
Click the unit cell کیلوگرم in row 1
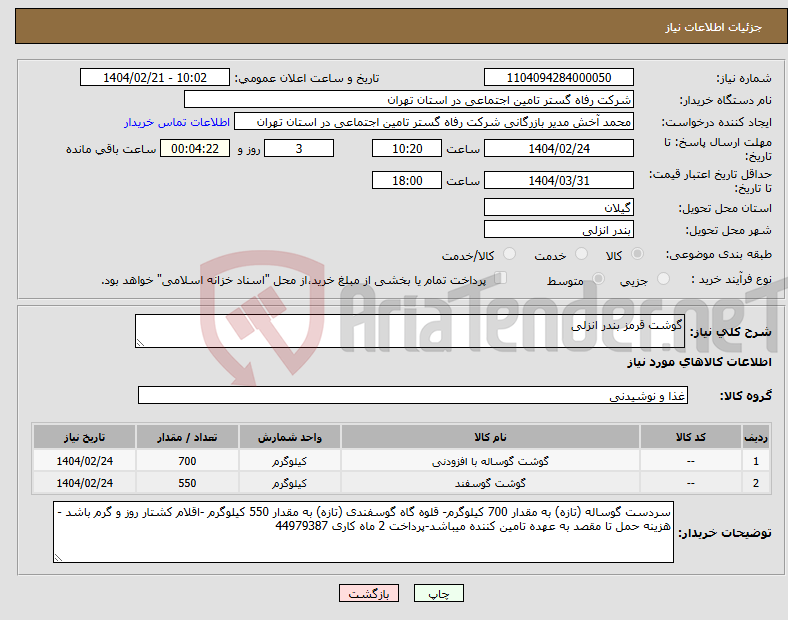(x=289, y=461)
